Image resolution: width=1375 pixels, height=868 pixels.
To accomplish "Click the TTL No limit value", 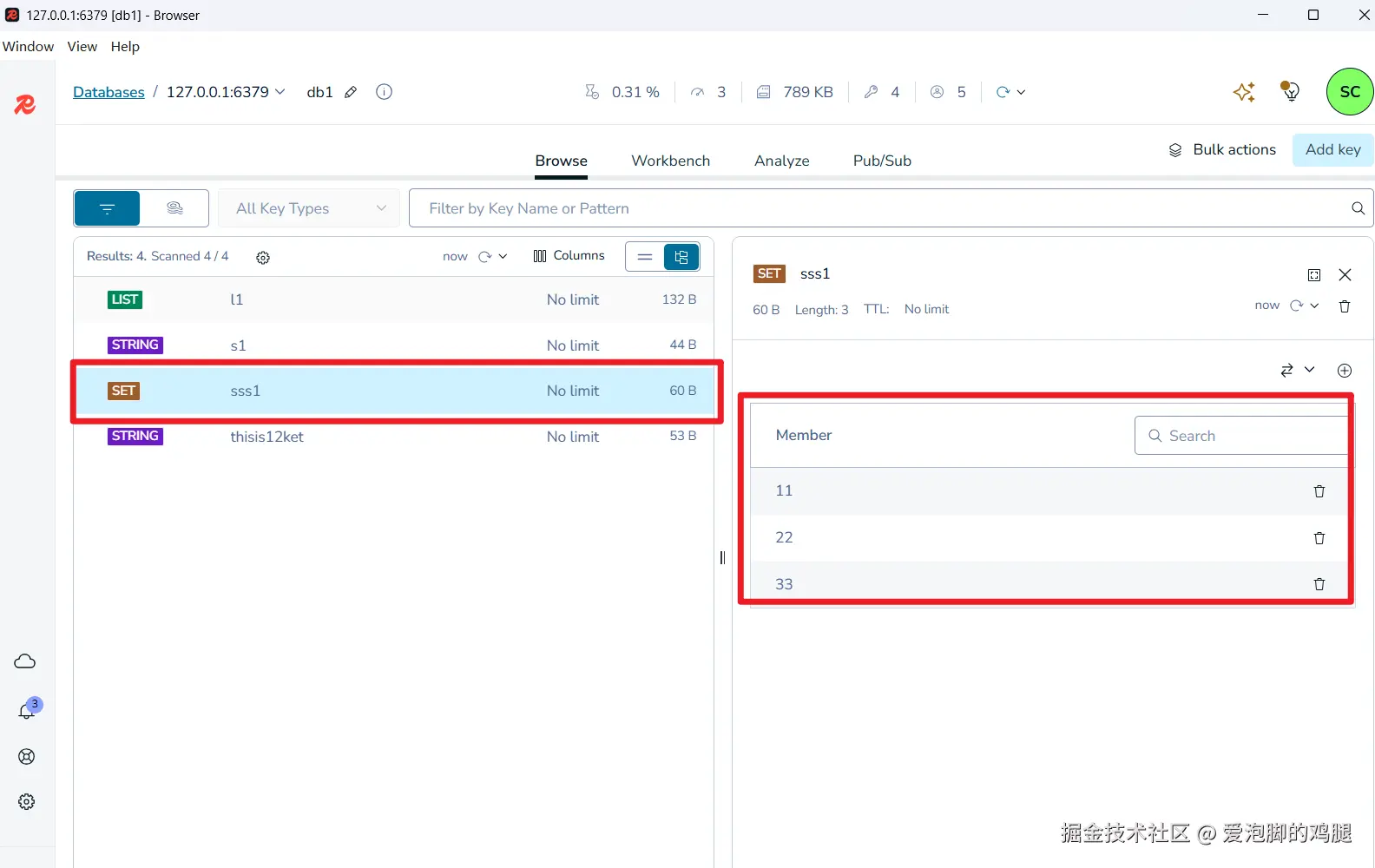I will pyautogui.click(x=926, y=310).
